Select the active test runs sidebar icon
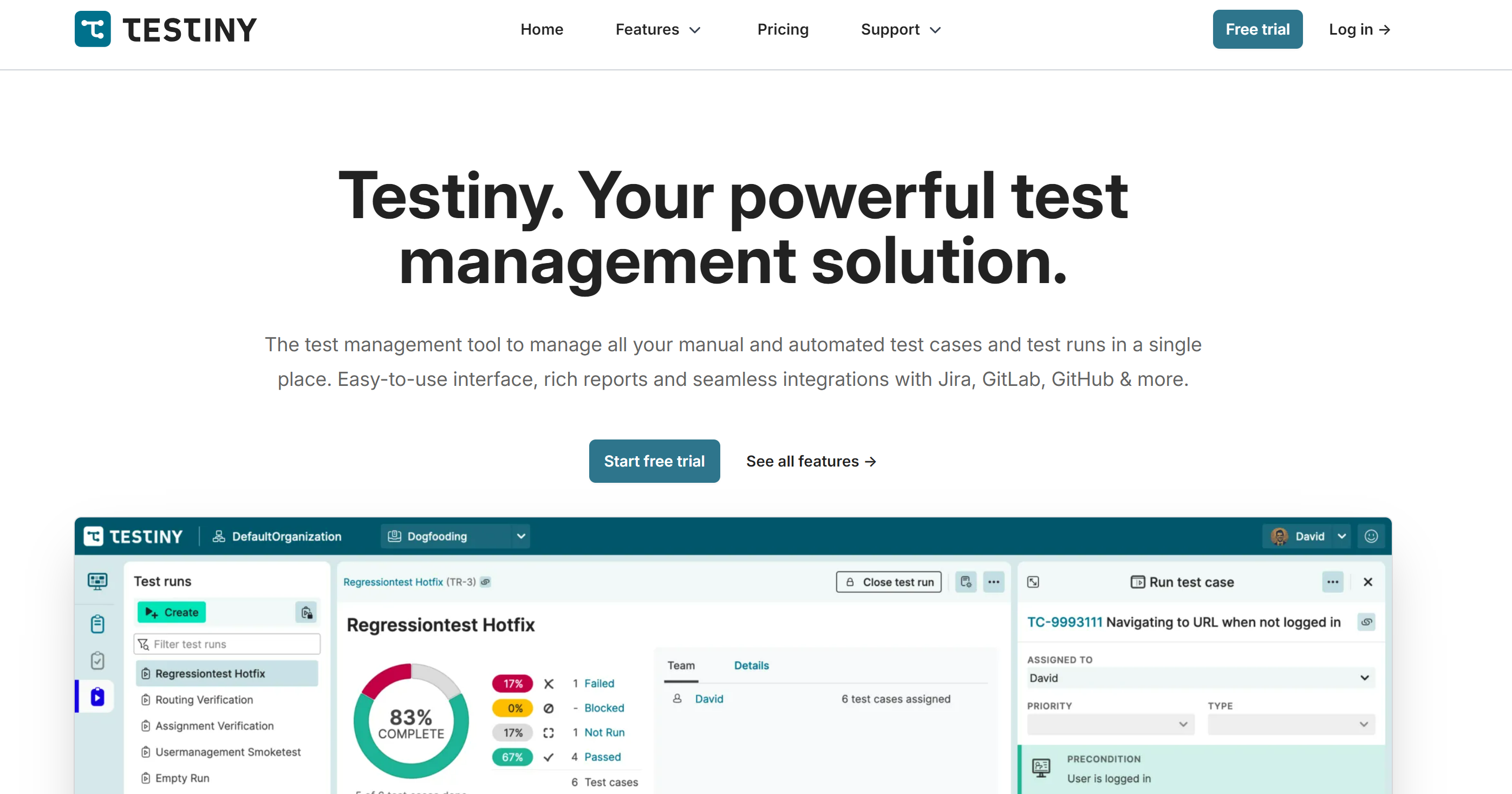 coord(97,697)
